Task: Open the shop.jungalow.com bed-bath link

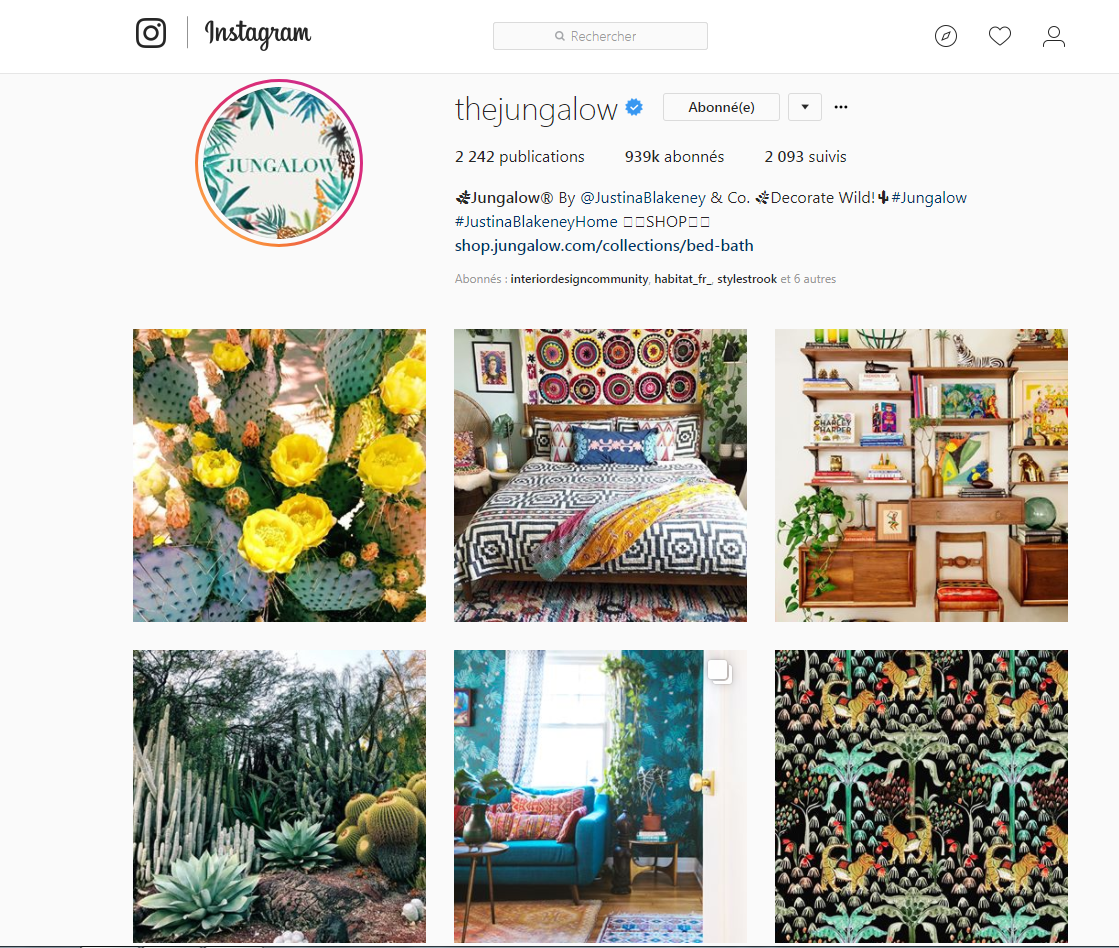Action: click(x=604, y=246)
